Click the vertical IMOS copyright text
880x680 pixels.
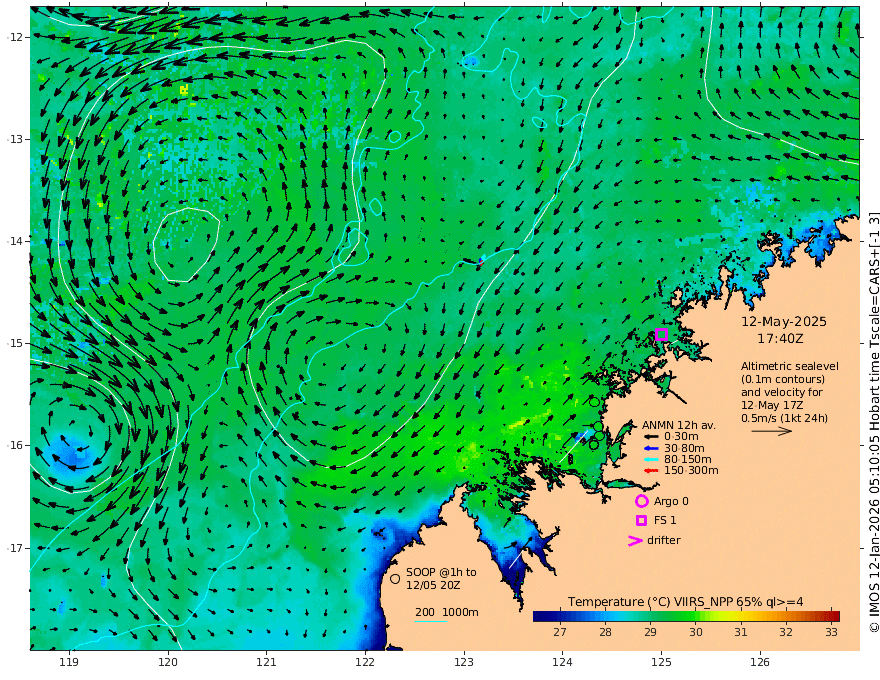(874, 422)
